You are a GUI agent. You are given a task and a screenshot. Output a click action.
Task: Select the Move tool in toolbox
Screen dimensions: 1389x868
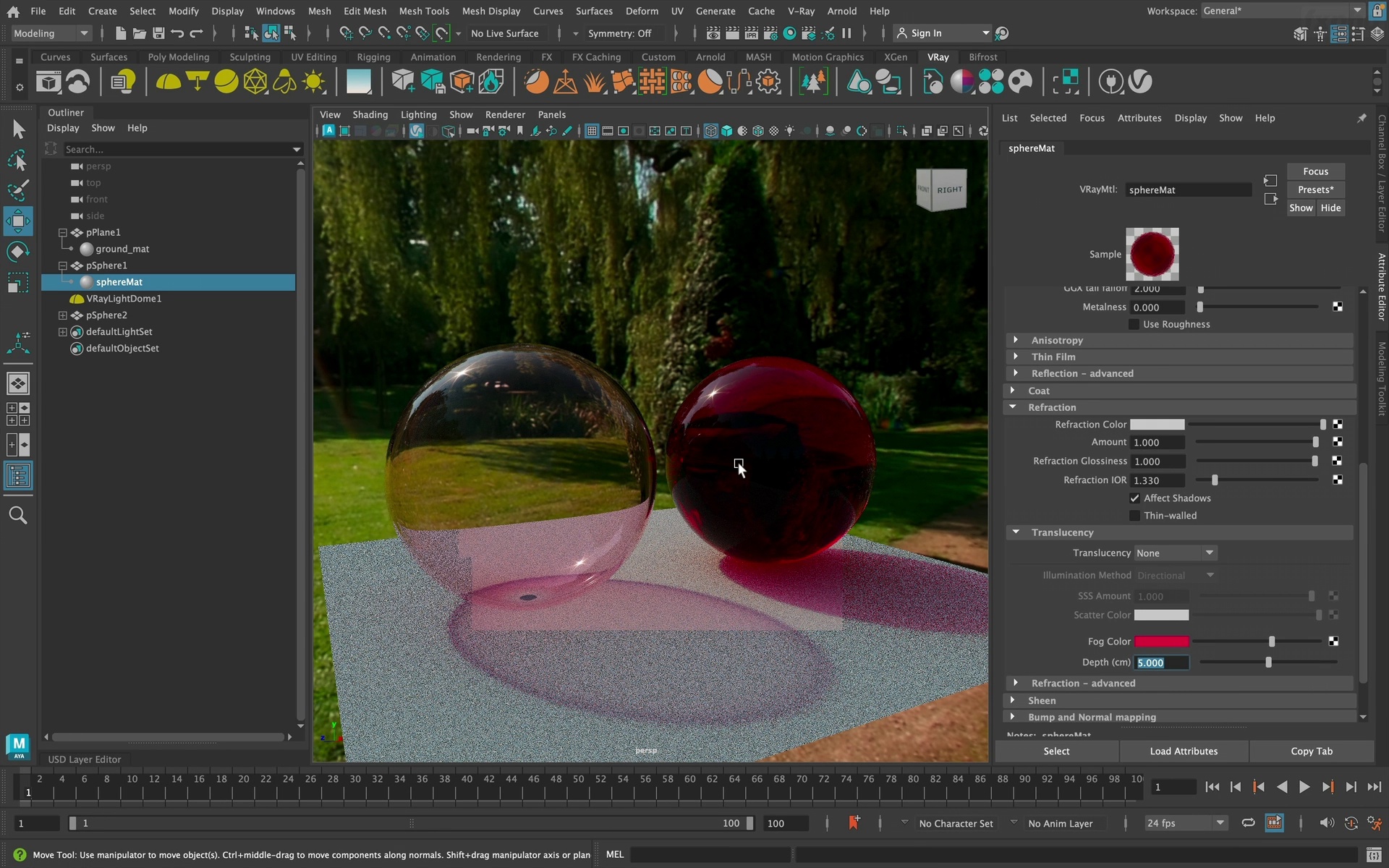click(18, 221)
